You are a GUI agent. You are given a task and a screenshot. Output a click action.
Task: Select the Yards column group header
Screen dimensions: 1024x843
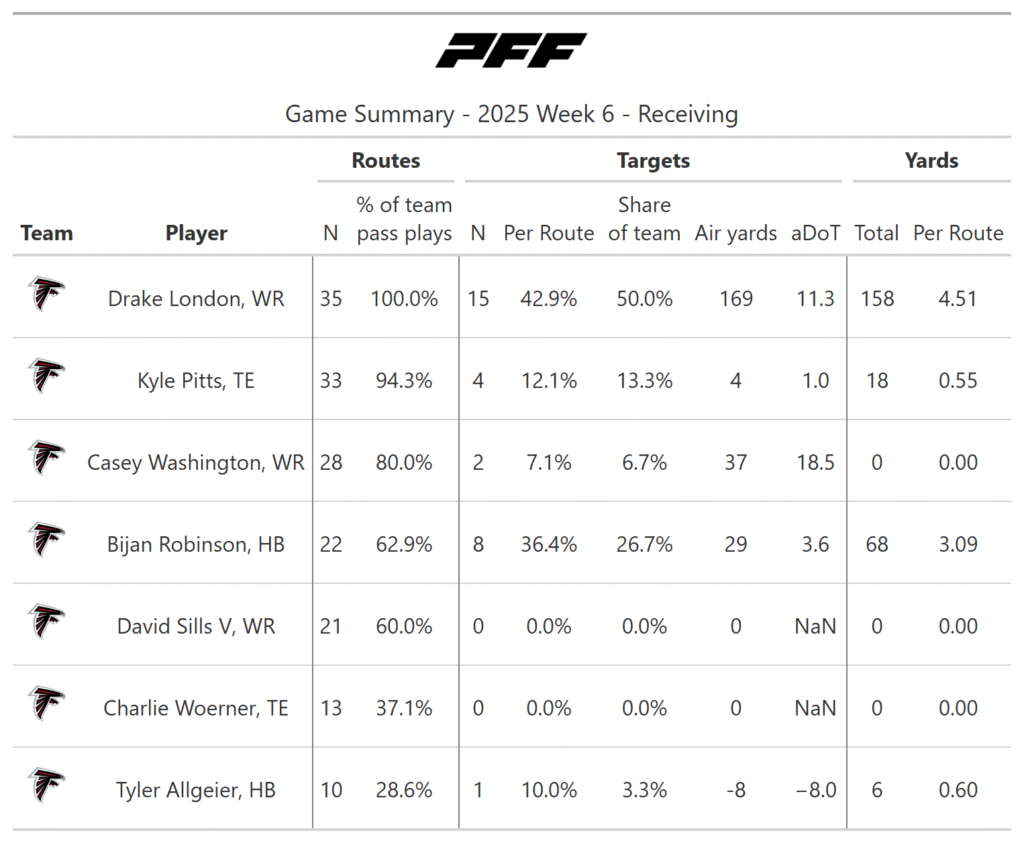pos(931,160)
